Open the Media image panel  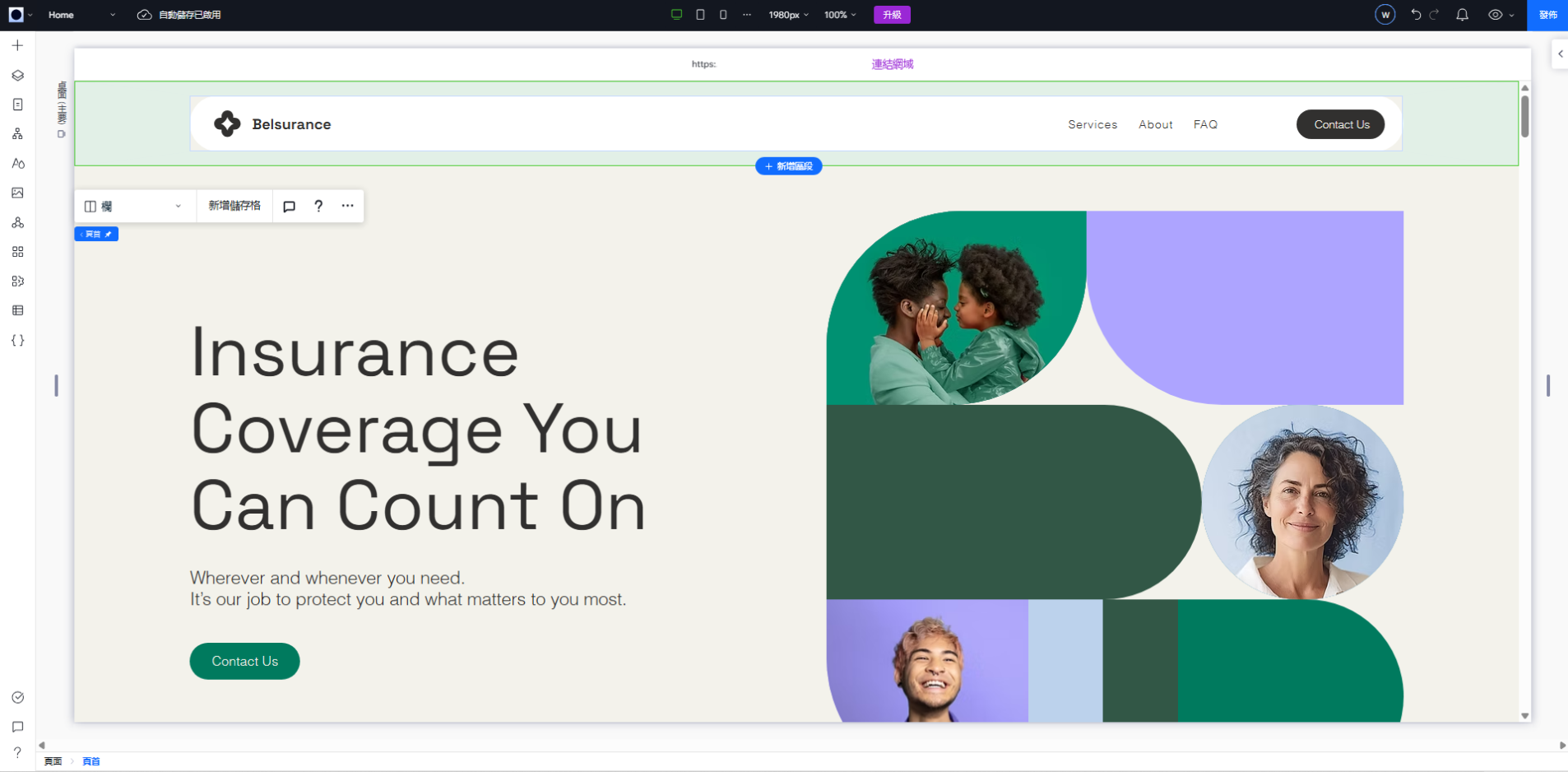[x=17, y=193]
